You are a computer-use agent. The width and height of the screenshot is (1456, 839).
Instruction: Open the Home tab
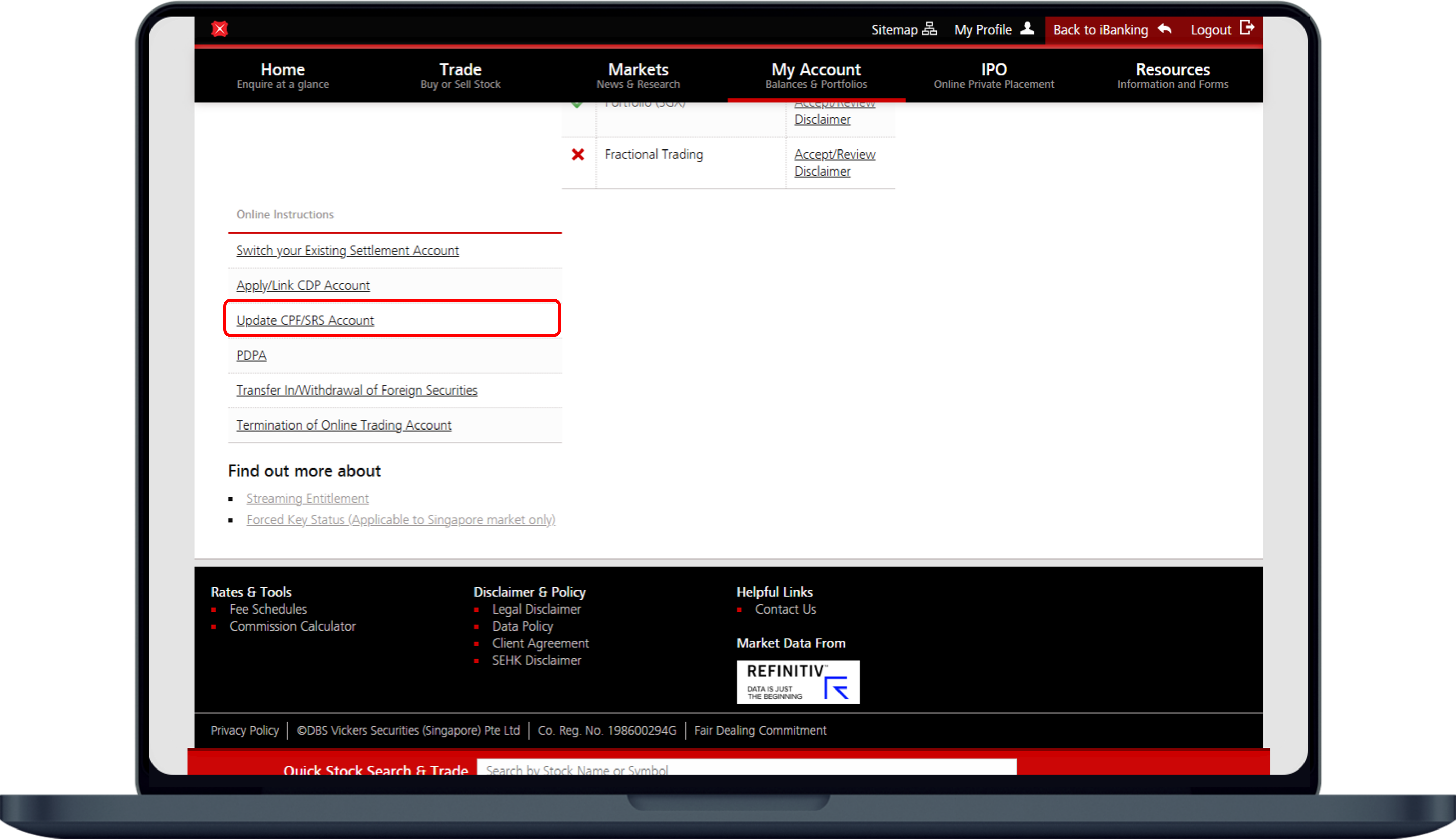pyautogui.click(x=283, y=76)
